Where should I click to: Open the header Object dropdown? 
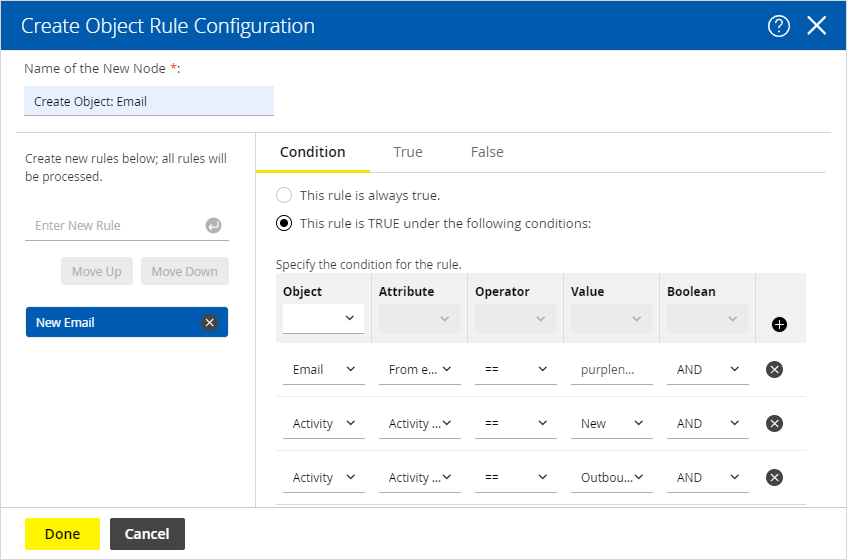(323, 319)
